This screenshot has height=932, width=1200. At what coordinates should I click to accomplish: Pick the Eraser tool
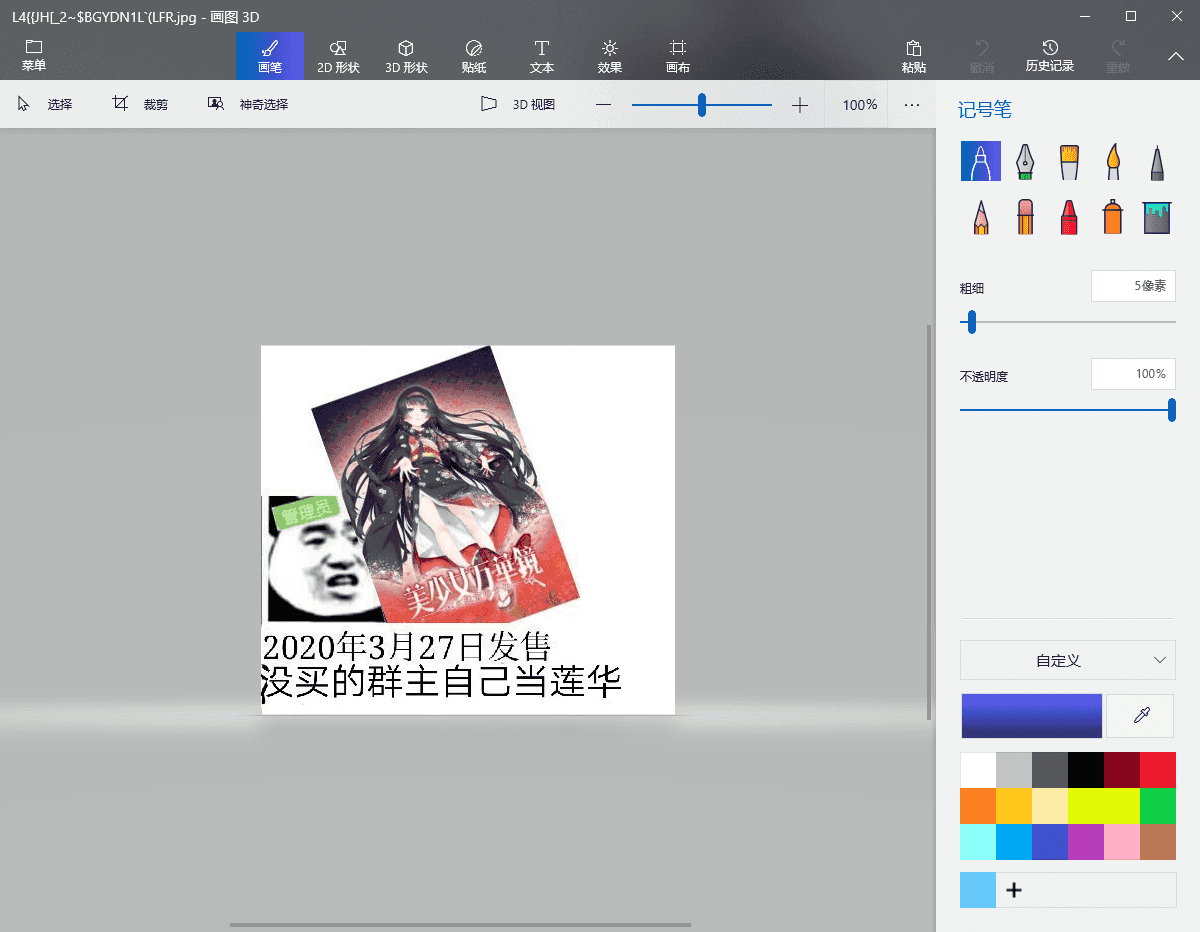[1024, 216]
